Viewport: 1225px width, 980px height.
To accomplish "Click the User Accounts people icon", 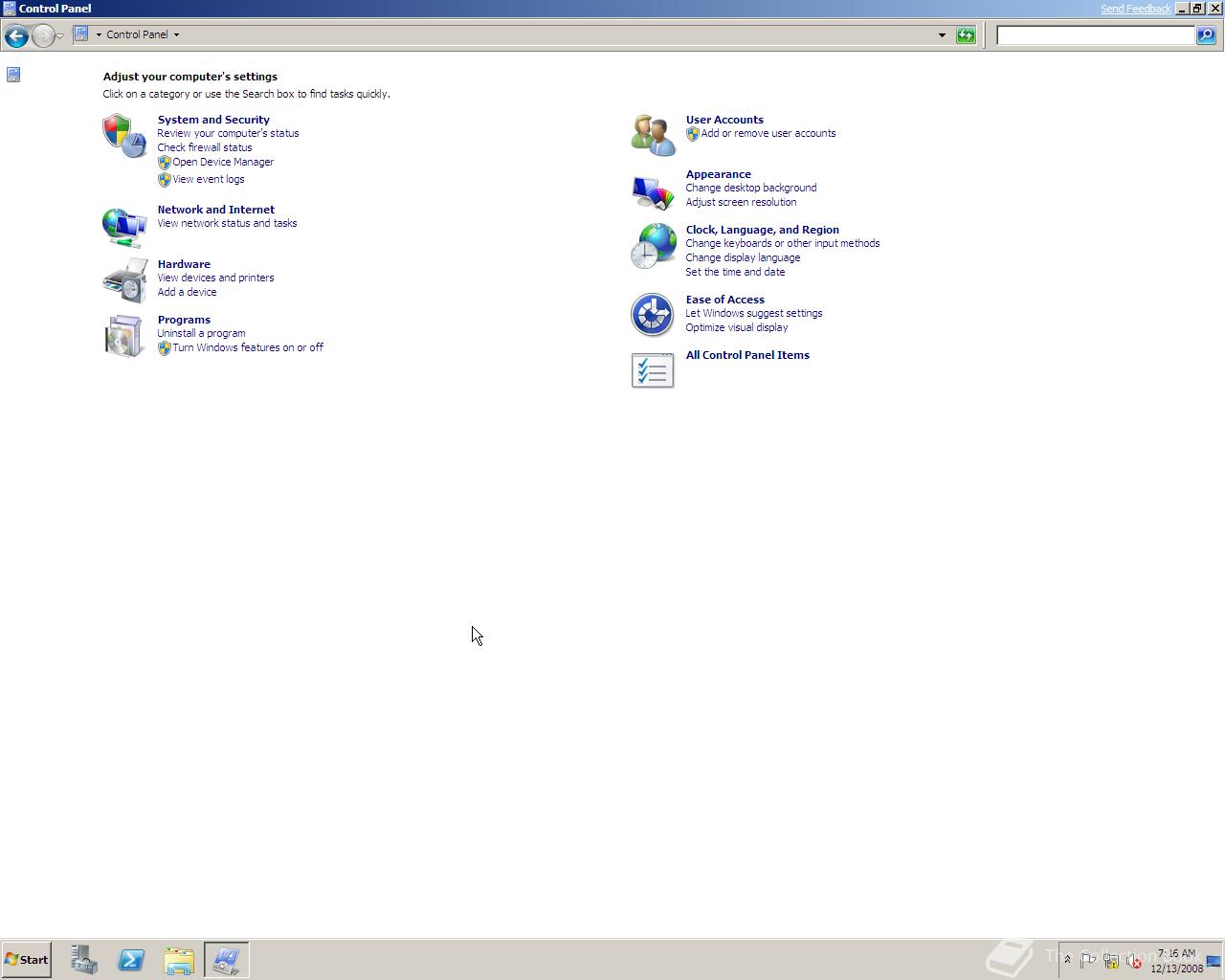I will (653, 136).
